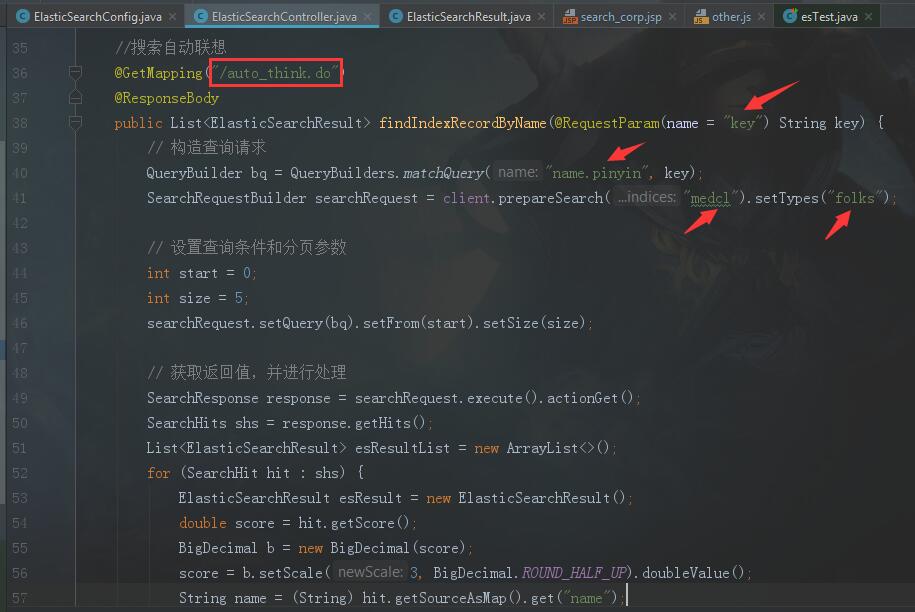Click the comment "// 构造查询请求"
Screen dimensions: 915x612
coord(207,148)
